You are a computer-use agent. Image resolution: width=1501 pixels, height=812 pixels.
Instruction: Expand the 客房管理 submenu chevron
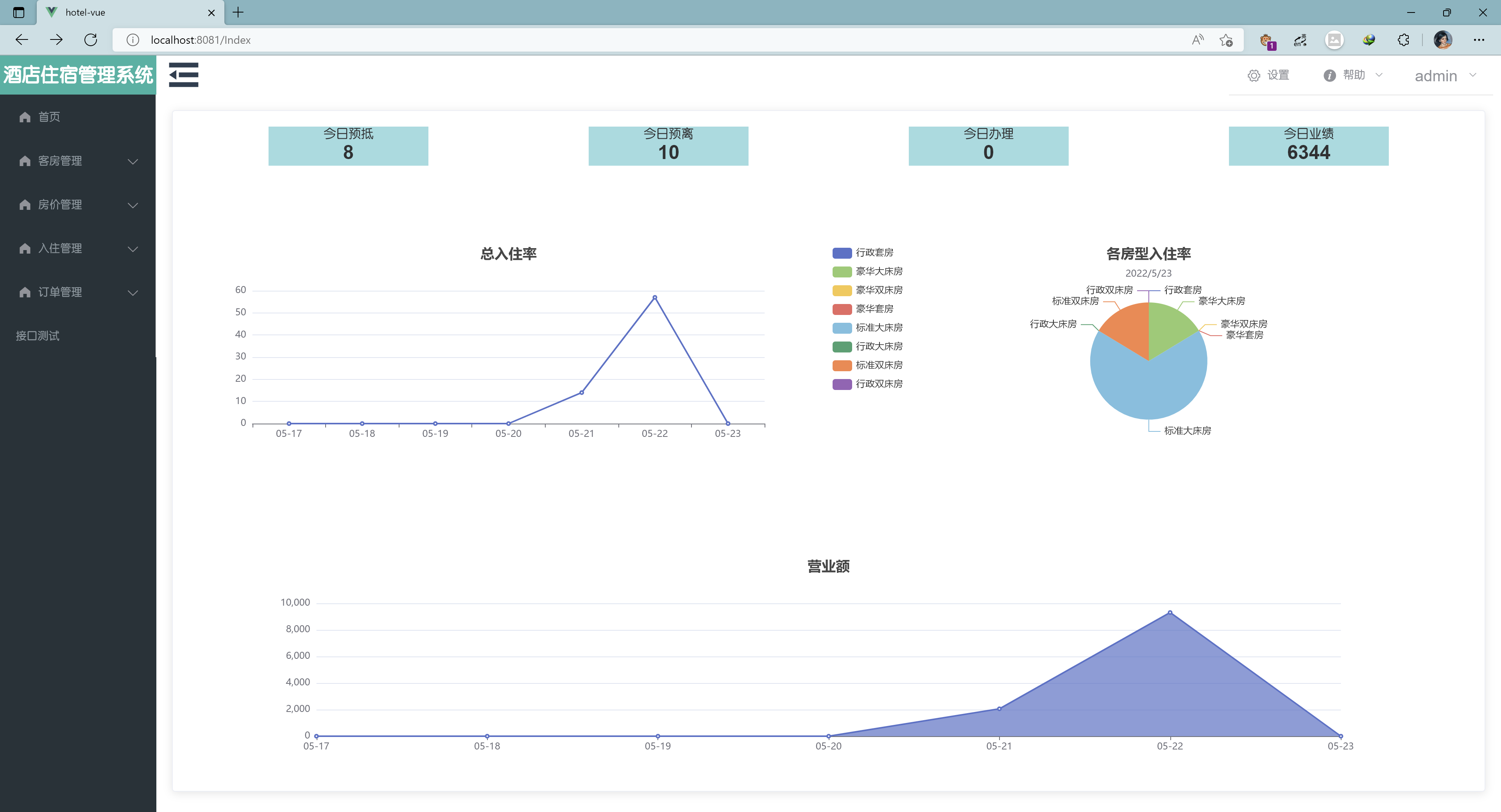[x=133, y=161]
